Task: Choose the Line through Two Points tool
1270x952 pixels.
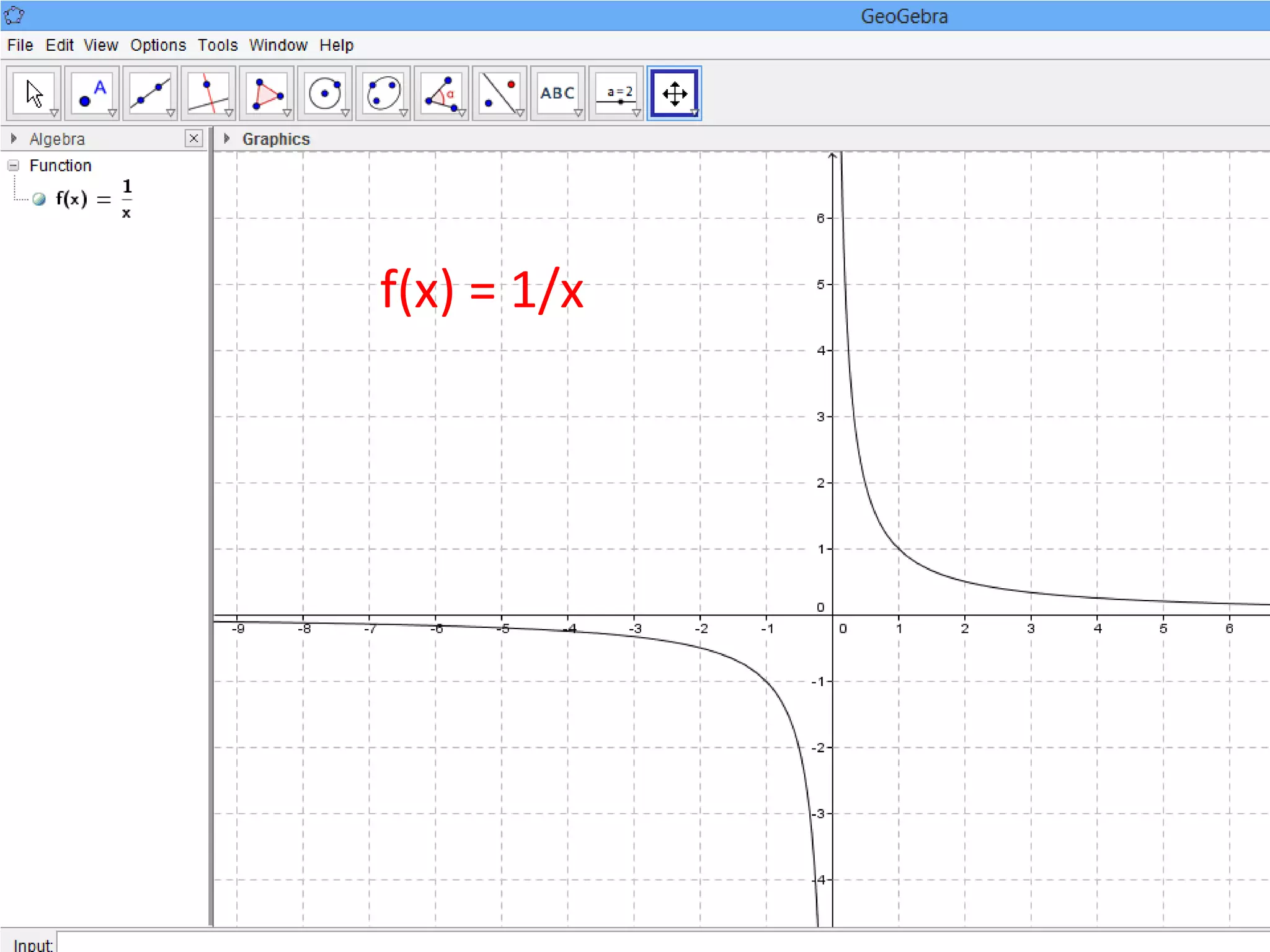Action: [150, 93]
